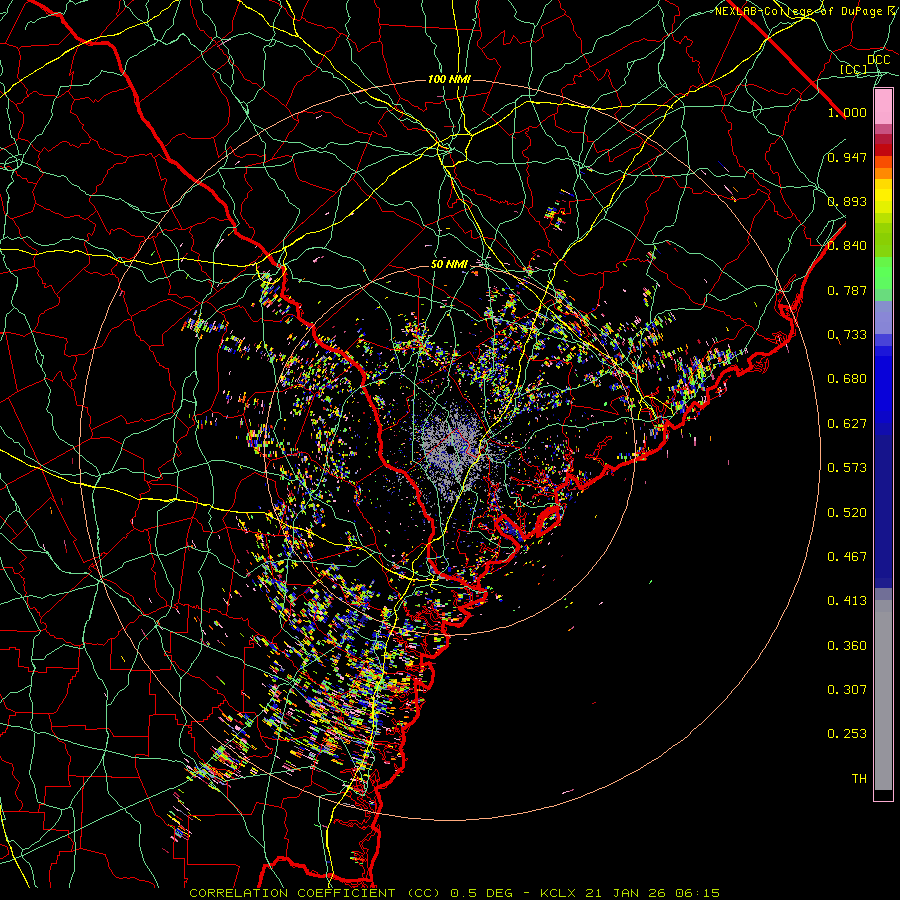The height and width of the screenshot is (900, 900).
Task: Click the 0.573 scale value
Action: [847, 468]
